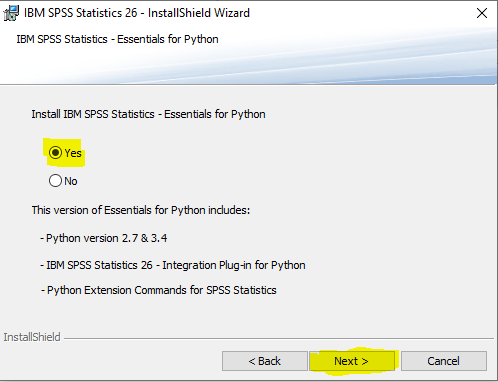Click the window title 'IBM SPSS Statistics 26 - InstallShield Wizard'
Screen dimensions: 498x382
coord(137,13)
